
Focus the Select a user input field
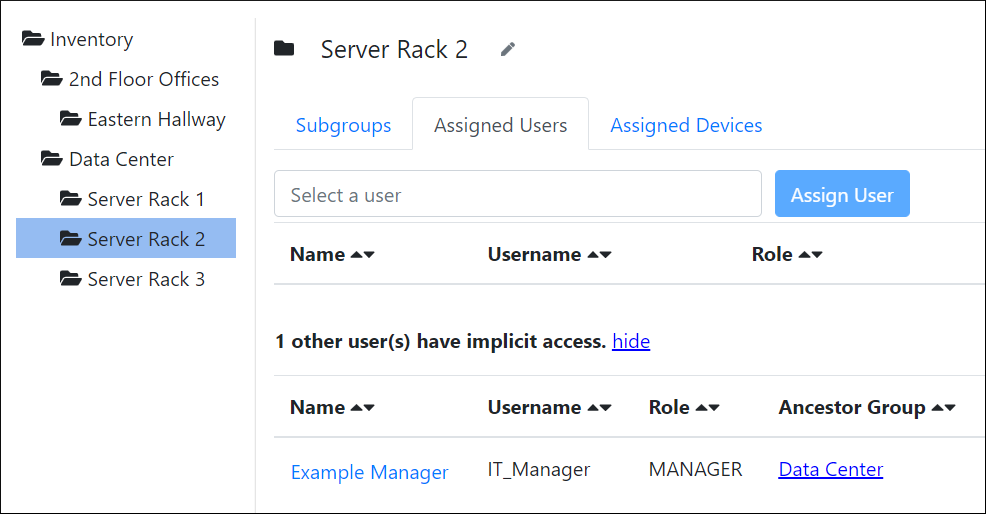(x=517, y=194)
